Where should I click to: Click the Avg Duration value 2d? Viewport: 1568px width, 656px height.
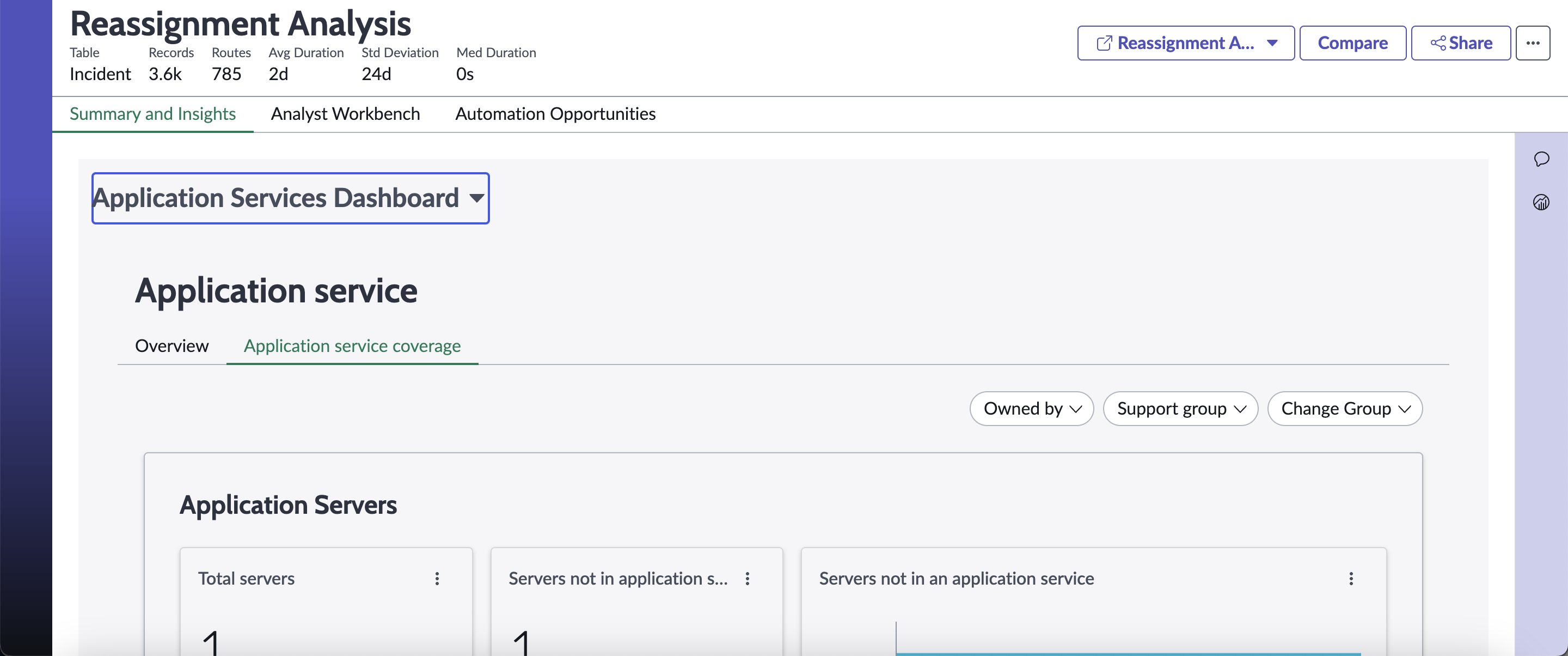point(278,74)
